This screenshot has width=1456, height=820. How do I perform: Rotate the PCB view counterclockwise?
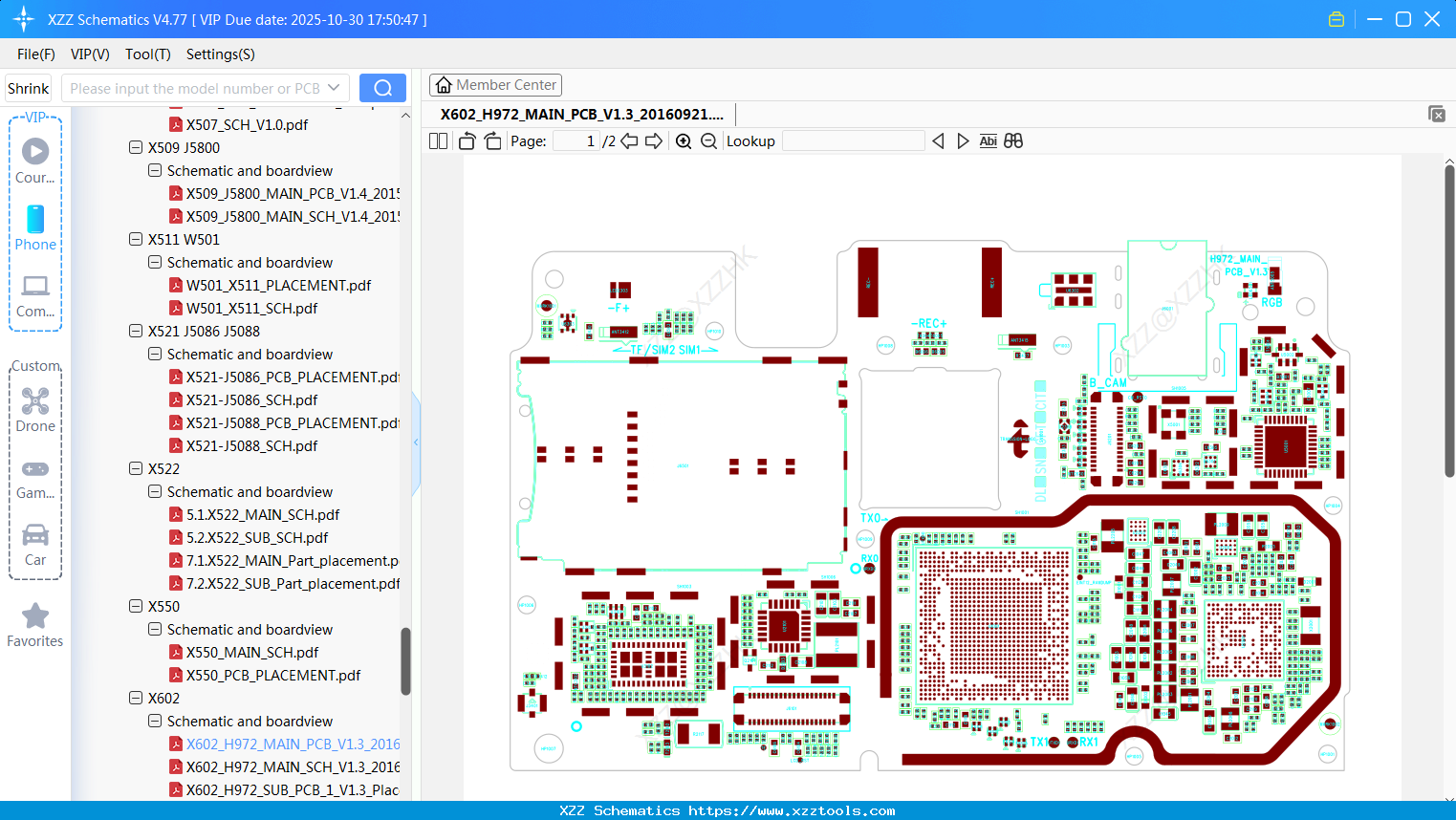point(466,140)
